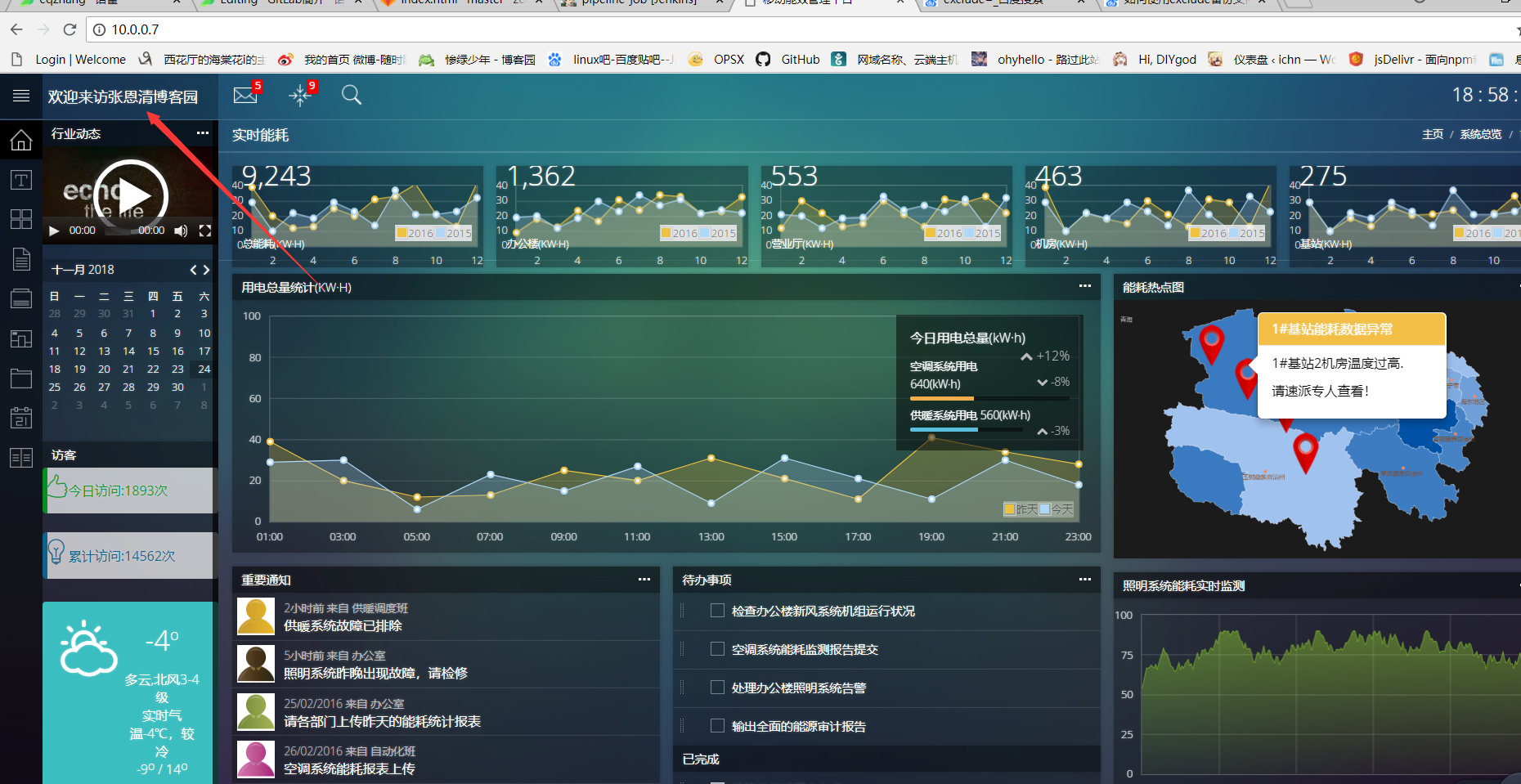Viewport: 1521px width, 784px height.
Task: Toggle 2016 legend in 营业厅 chart
Action: click(x=944, y=233)
